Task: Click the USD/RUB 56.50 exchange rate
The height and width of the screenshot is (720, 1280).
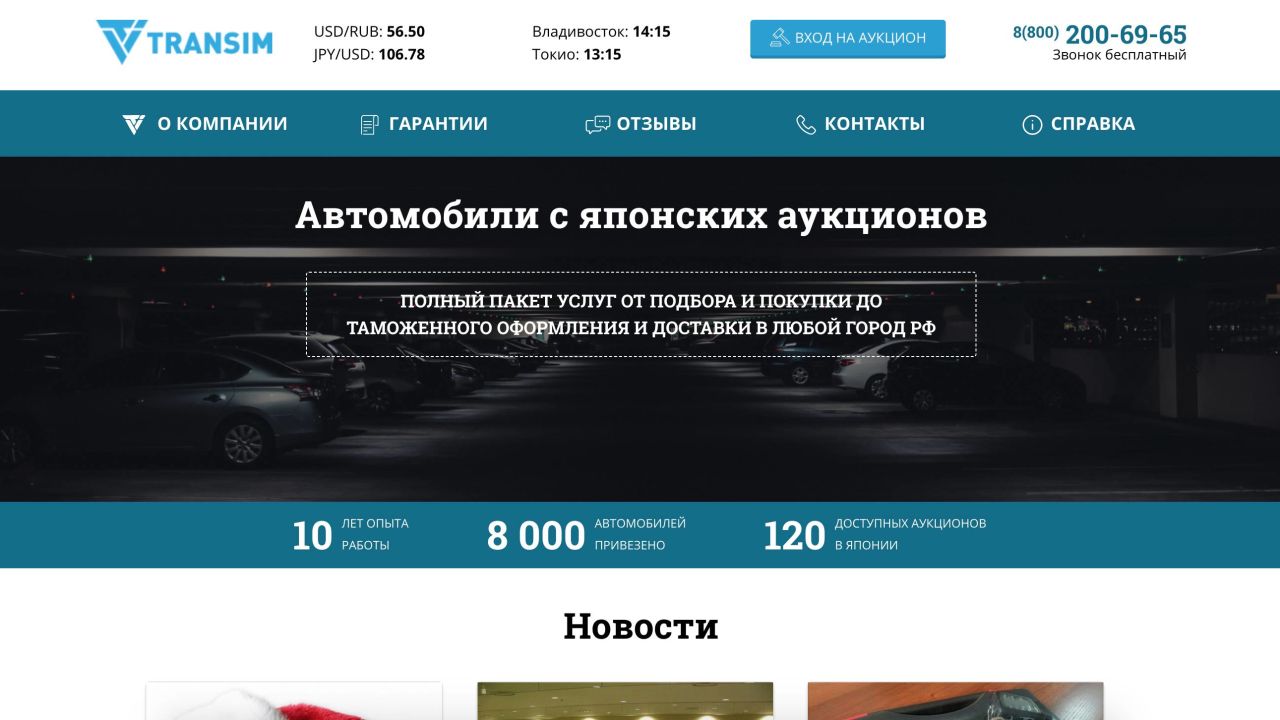Action: (369, 31)
